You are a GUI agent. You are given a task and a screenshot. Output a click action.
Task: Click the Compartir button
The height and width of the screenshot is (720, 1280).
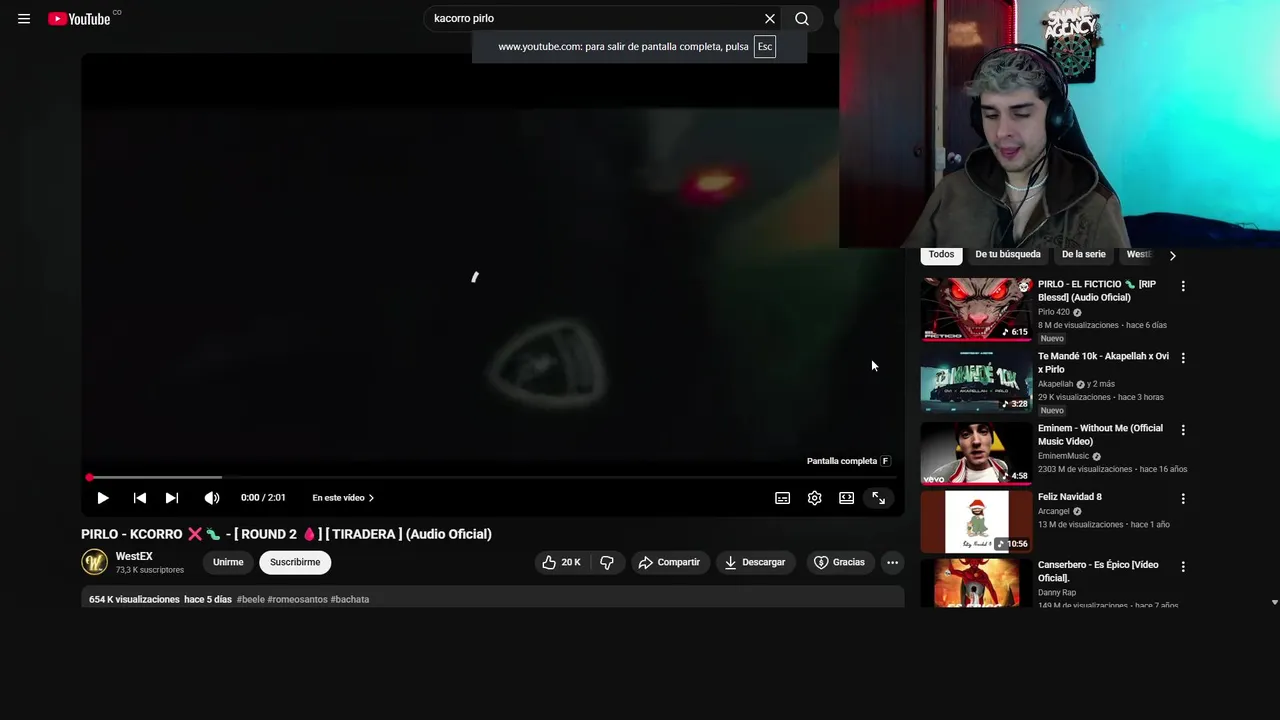pos(669,562)
